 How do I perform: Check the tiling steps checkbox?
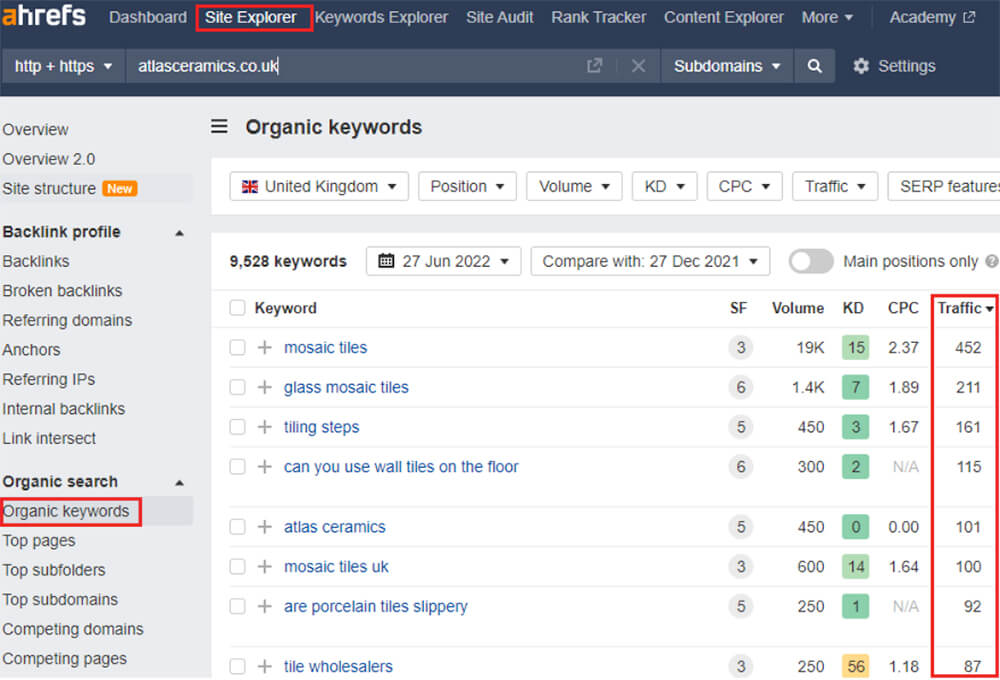tap(237, 427)
